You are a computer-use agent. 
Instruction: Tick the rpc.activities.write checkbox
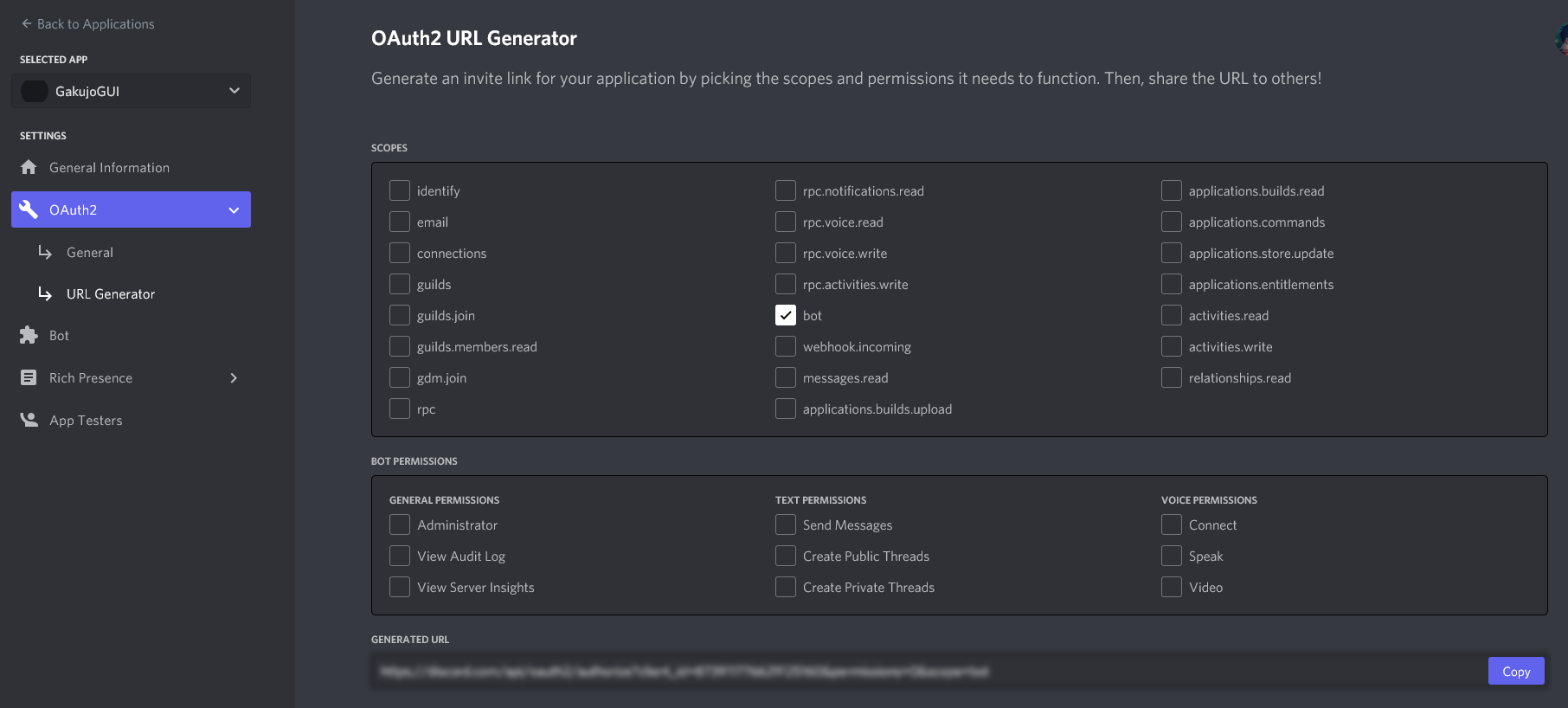click(786, 284)
